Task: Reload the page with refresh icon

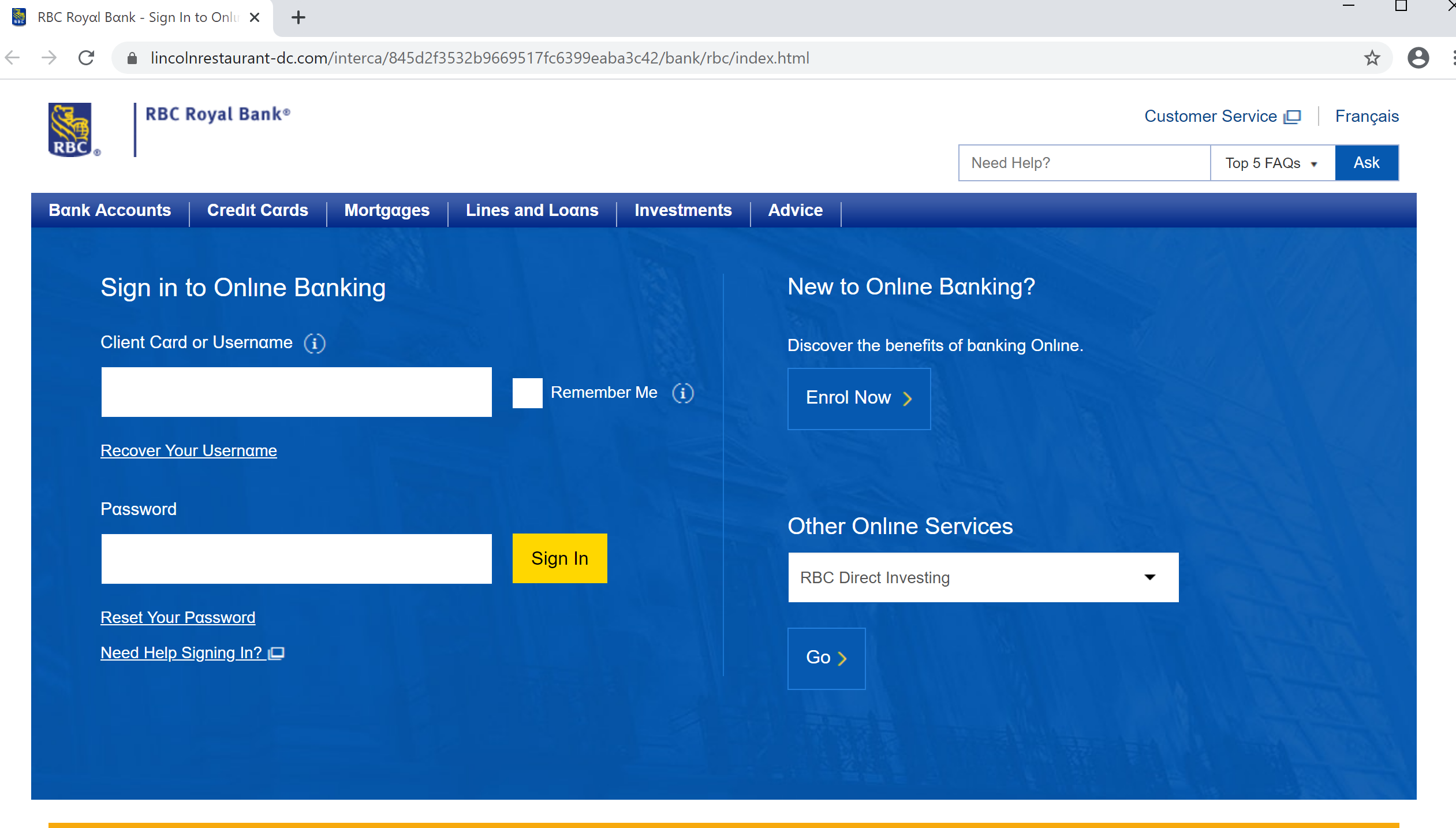Action: pyautogui.click(x=86, y=58)
